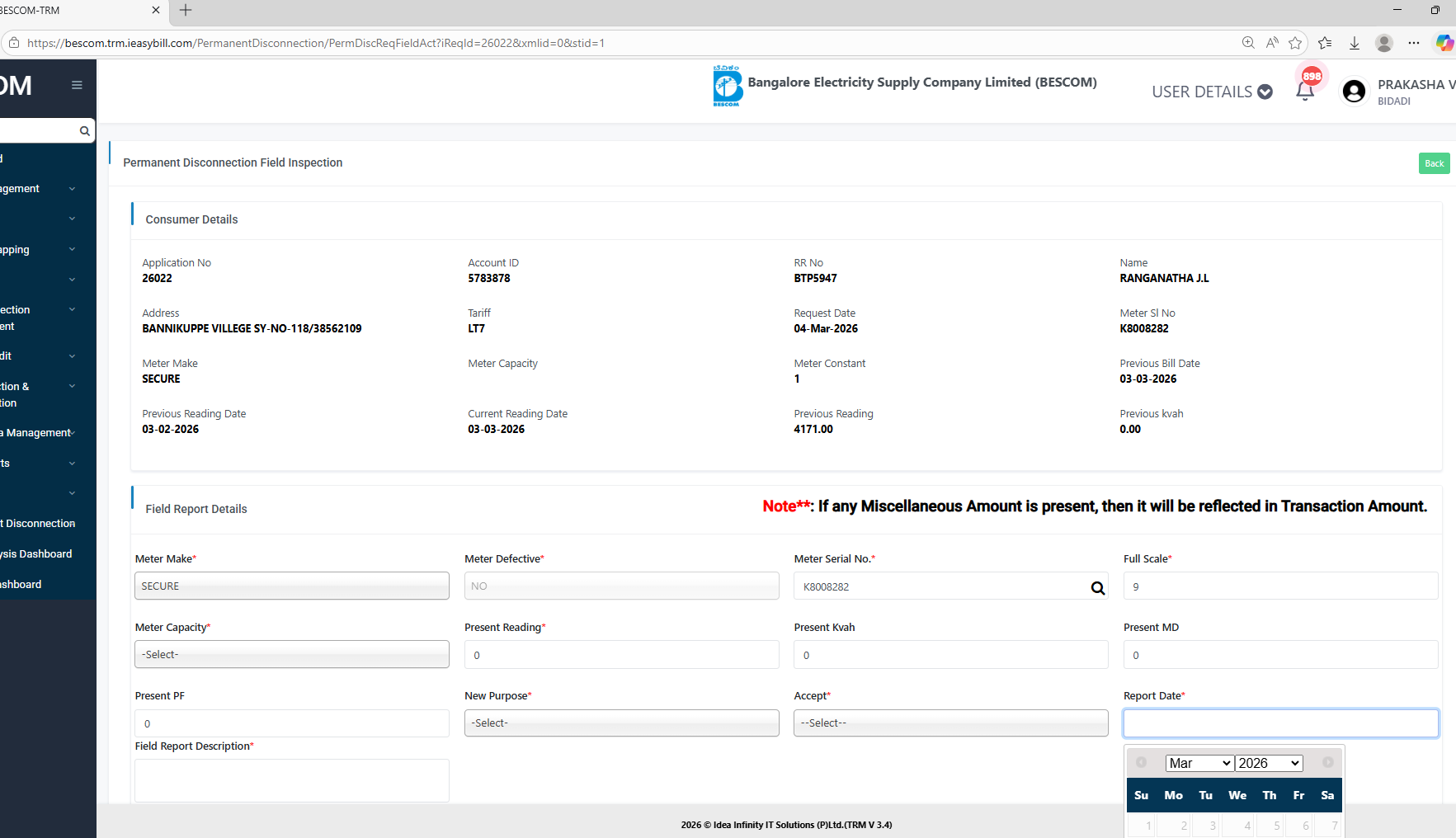Expand the sidebar item ending in 'gement'

40,189
